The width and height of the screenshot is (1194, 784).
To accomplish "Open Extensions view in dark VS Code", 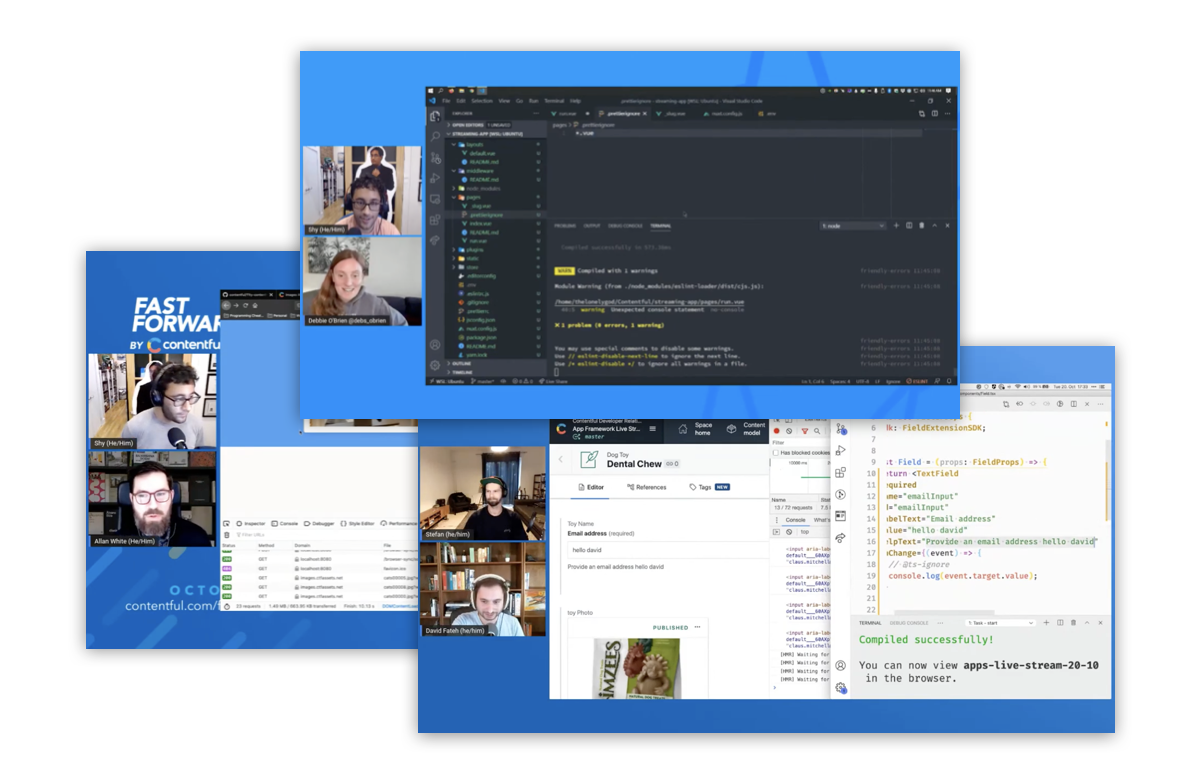I will [x=436, y=220].
